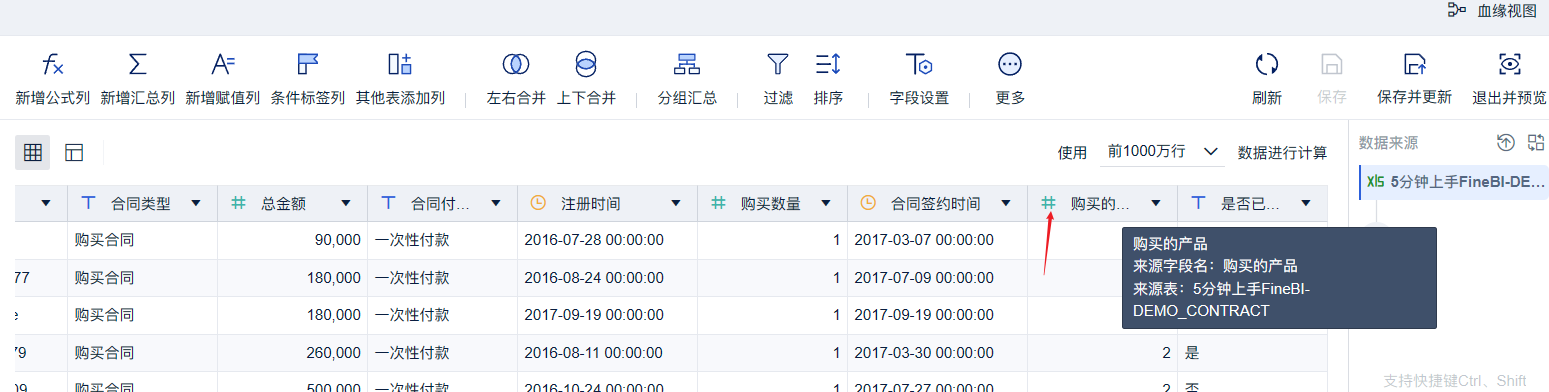This screenshot has width=1549, height=392.
Task: Click 退出并预览 exit and preview
Action: 1509,80
